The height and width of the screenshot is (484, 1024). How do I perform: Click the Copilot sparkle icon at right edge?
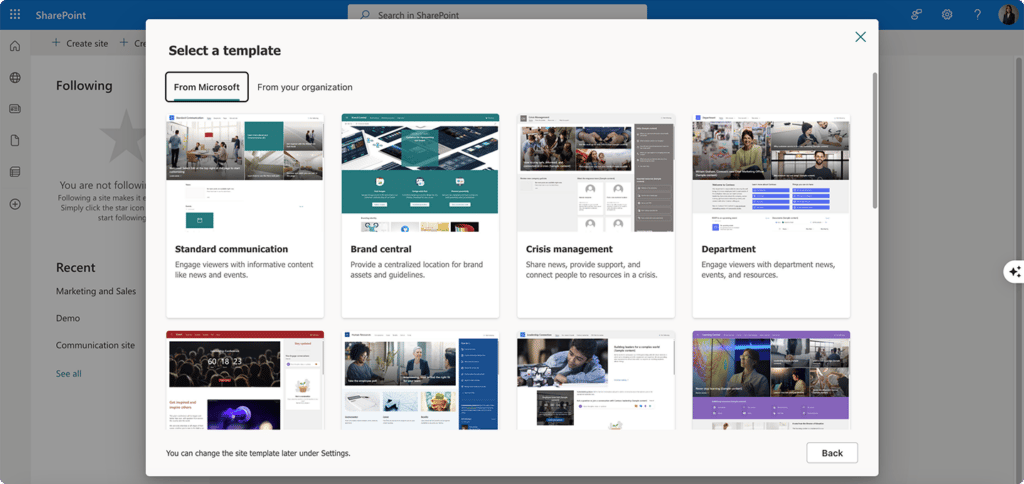(1014, 272)
